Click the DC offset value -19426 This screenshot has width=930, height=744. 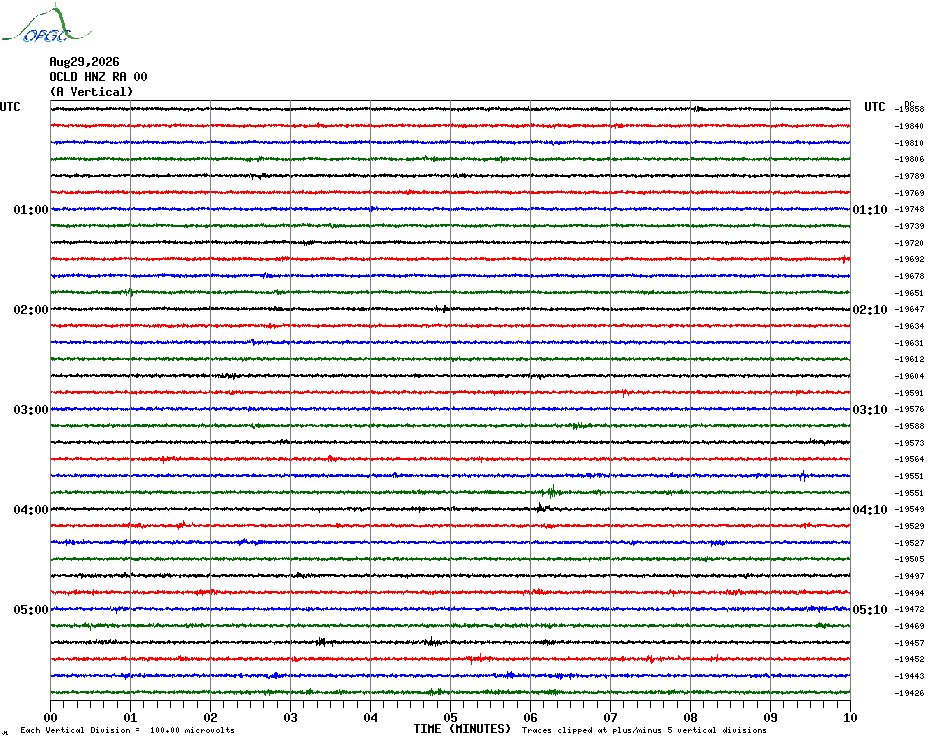click(x=909, y=693)
